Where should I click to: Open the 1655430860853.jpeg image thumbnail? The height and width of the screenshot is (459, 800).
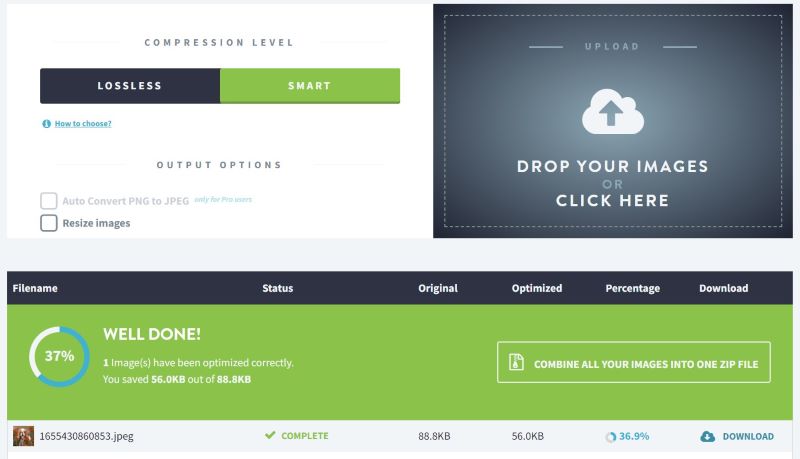(x=23, y=436)
